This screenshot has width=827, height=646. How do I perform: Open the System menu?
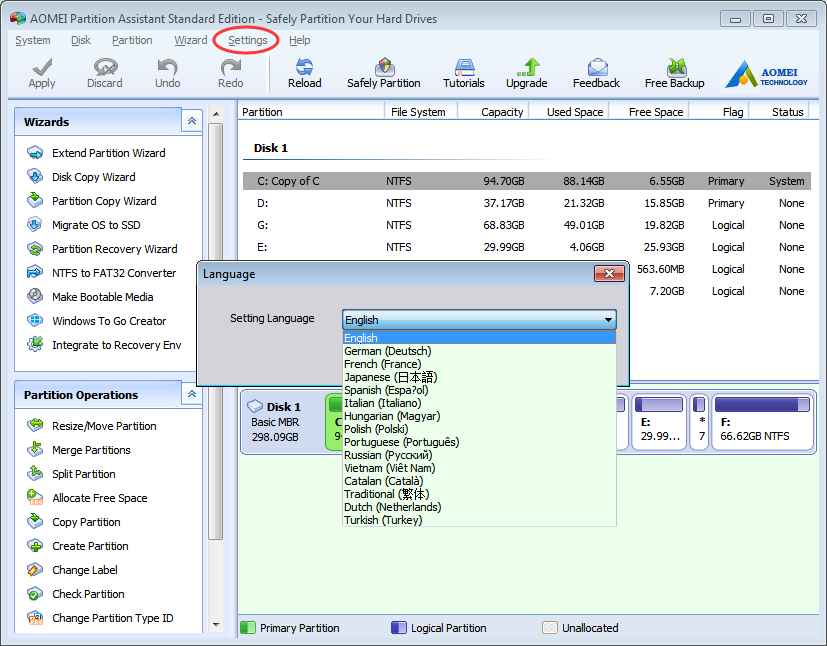(x=33, y=40)
